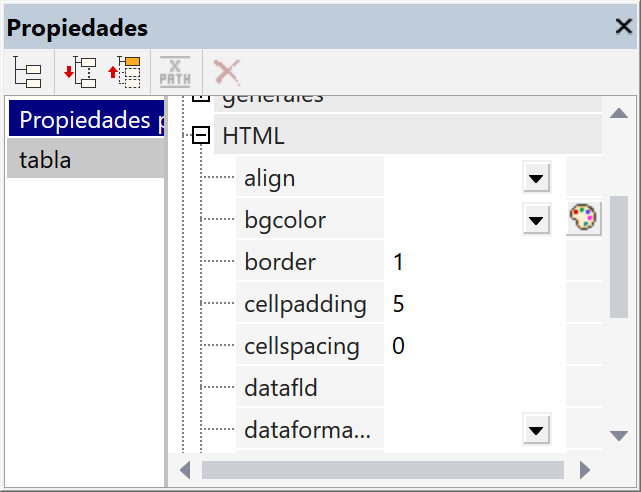Viewport: 641px width, 492px height.
Task: Expand the generales group above HTML
Action: point(201,97)
